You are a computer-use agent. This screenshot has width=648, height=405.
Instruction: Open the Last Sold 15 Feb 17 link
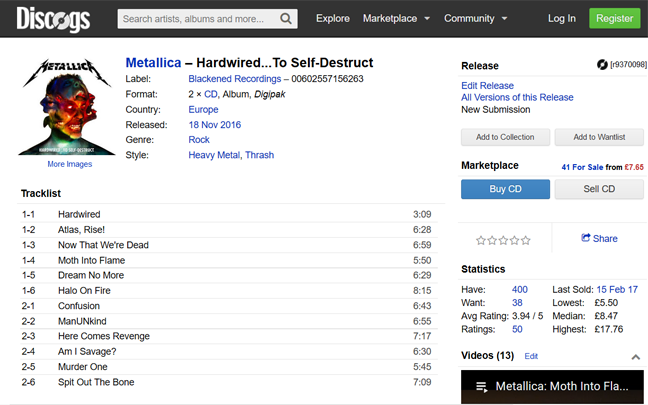pos(617,289)
